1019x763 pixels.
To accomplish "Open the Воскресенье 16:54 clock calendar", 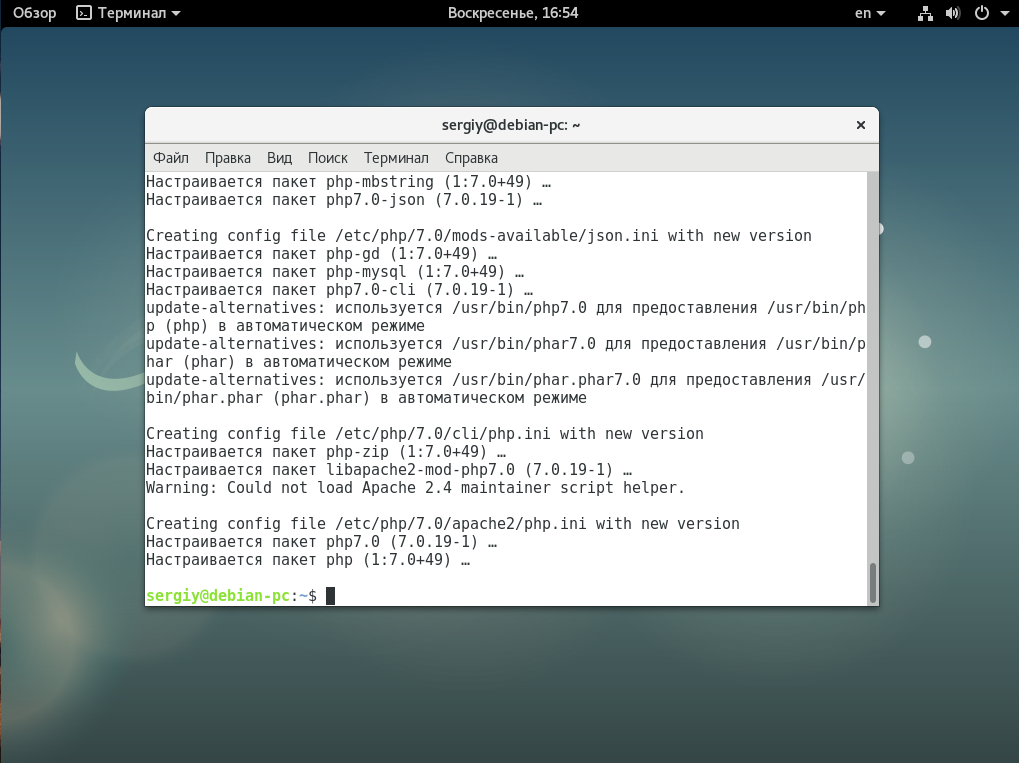I will (513, 13).
